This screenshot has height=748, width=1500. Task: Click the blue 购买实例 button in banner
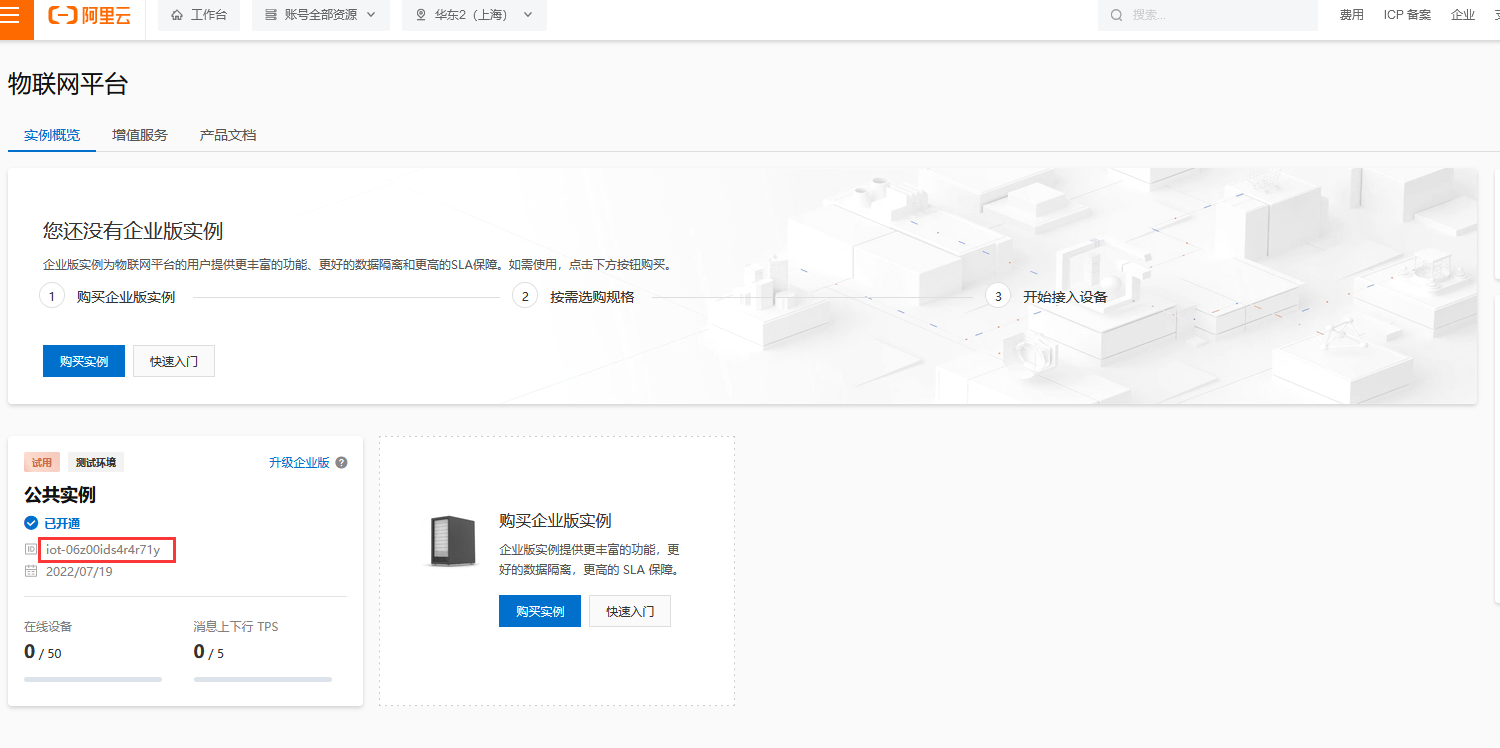tap(84, 361)
